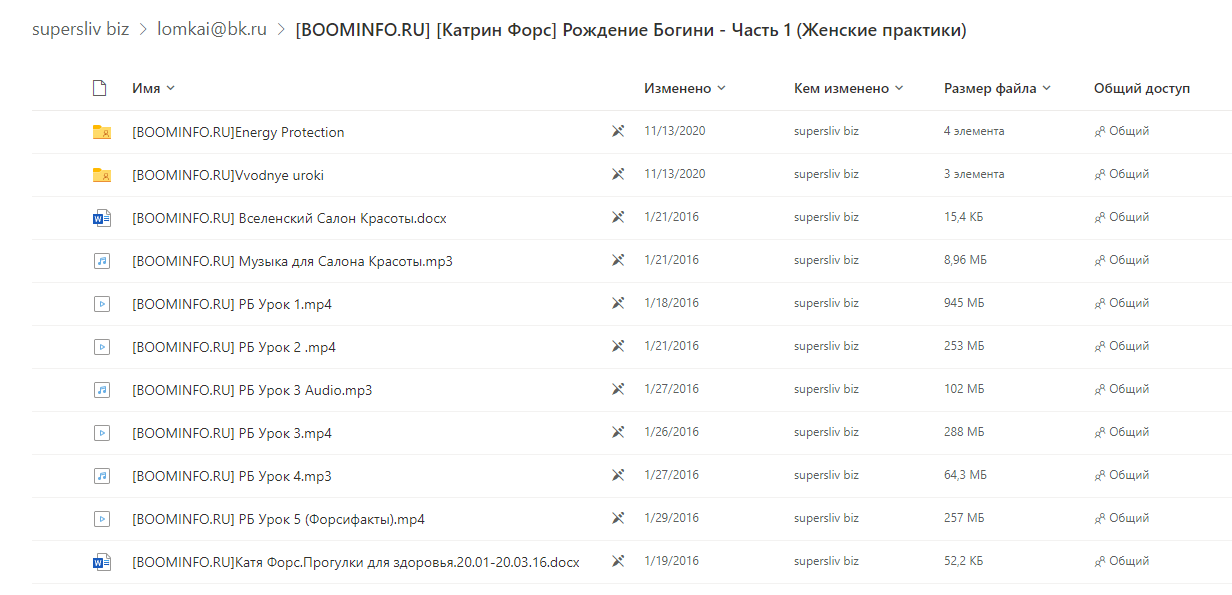Click the Vvodnye uroki folder icon

(x=101, y=175)
